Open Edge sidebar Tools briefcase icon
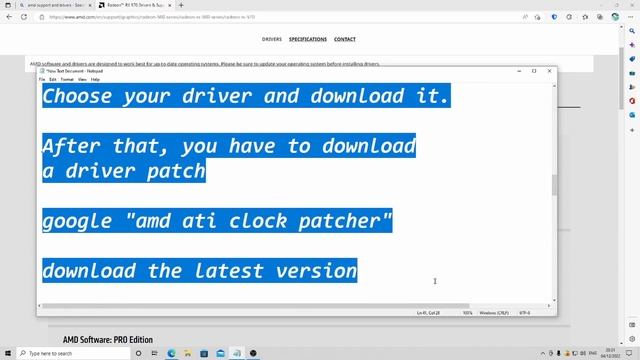The image size is (640, 360). (x=632, y=73)
